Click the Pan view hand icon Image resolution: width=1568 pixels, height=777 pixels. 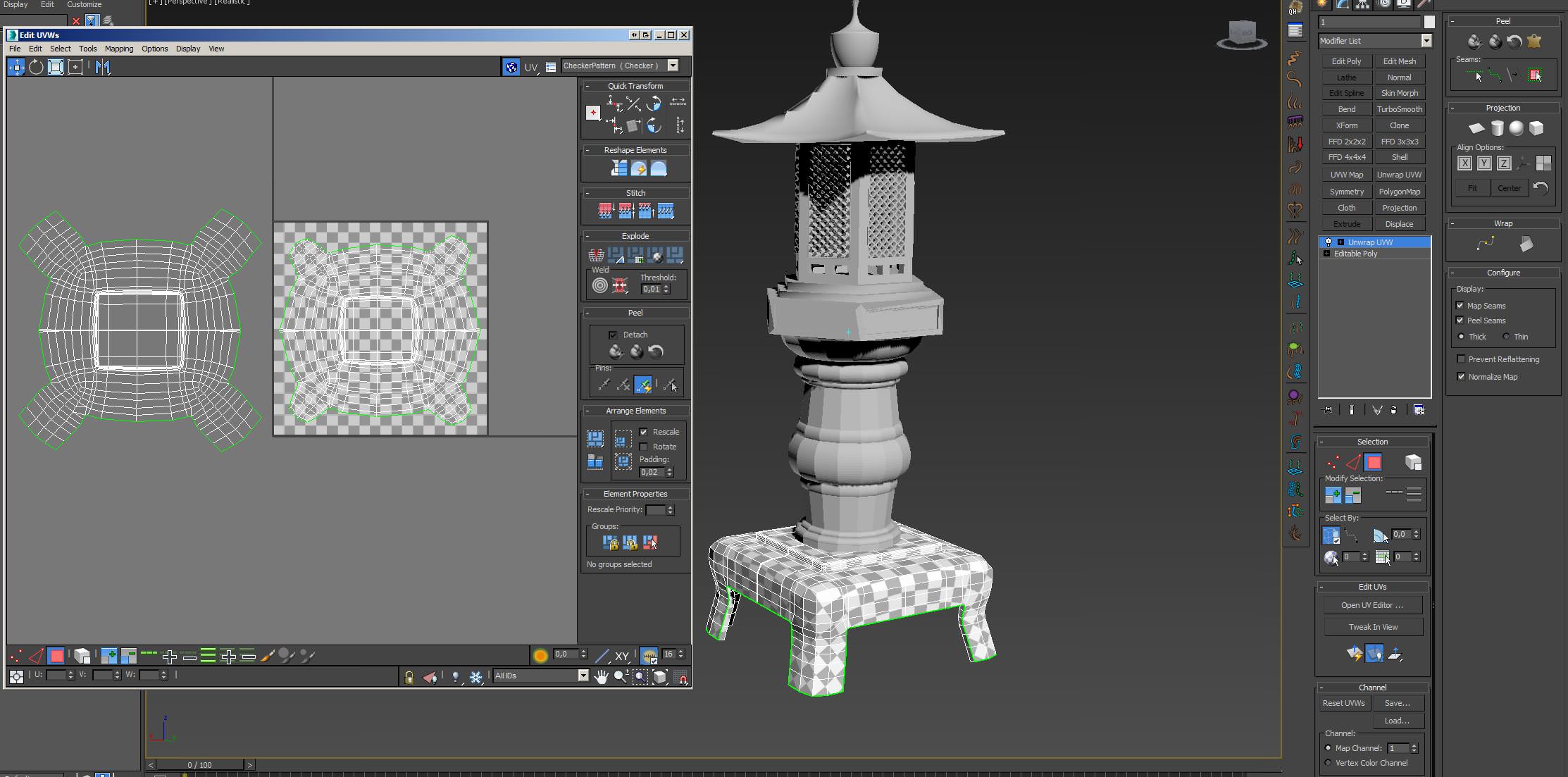(601, 676)
